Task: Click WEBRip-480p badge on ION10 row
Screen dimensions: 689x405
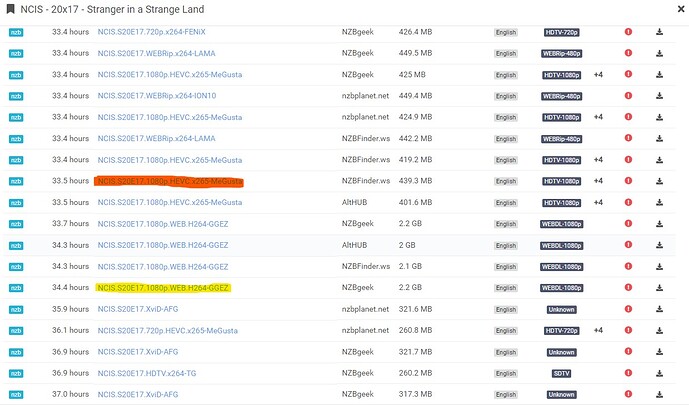Action: click(x=562, y=96)
